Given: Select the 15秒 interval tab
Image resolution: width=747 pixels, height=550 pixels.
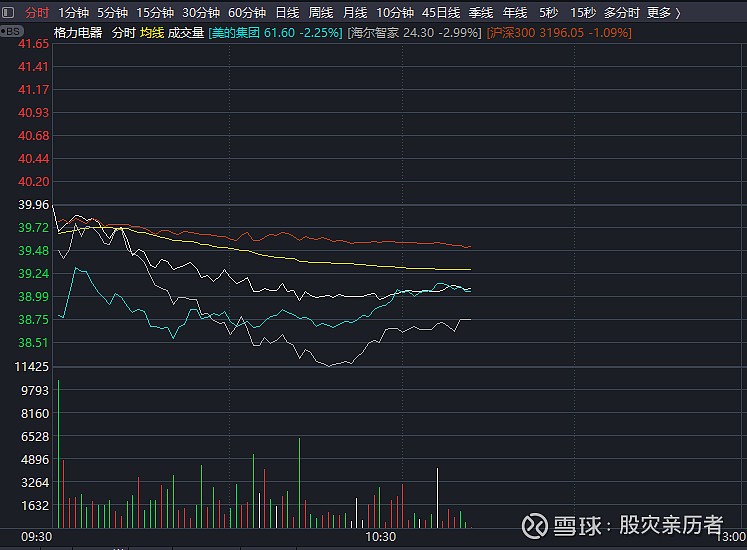Looking at the screenshot, I should 583,13.
